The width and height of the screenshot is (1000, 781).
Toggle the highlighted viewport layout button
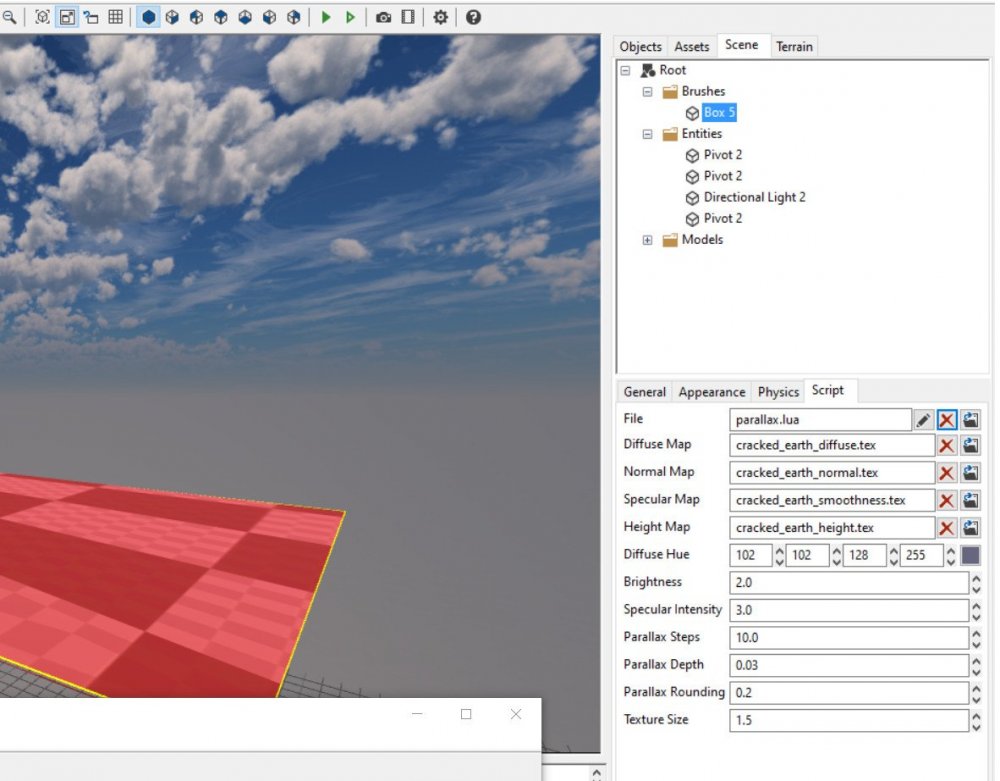[67, 17]
